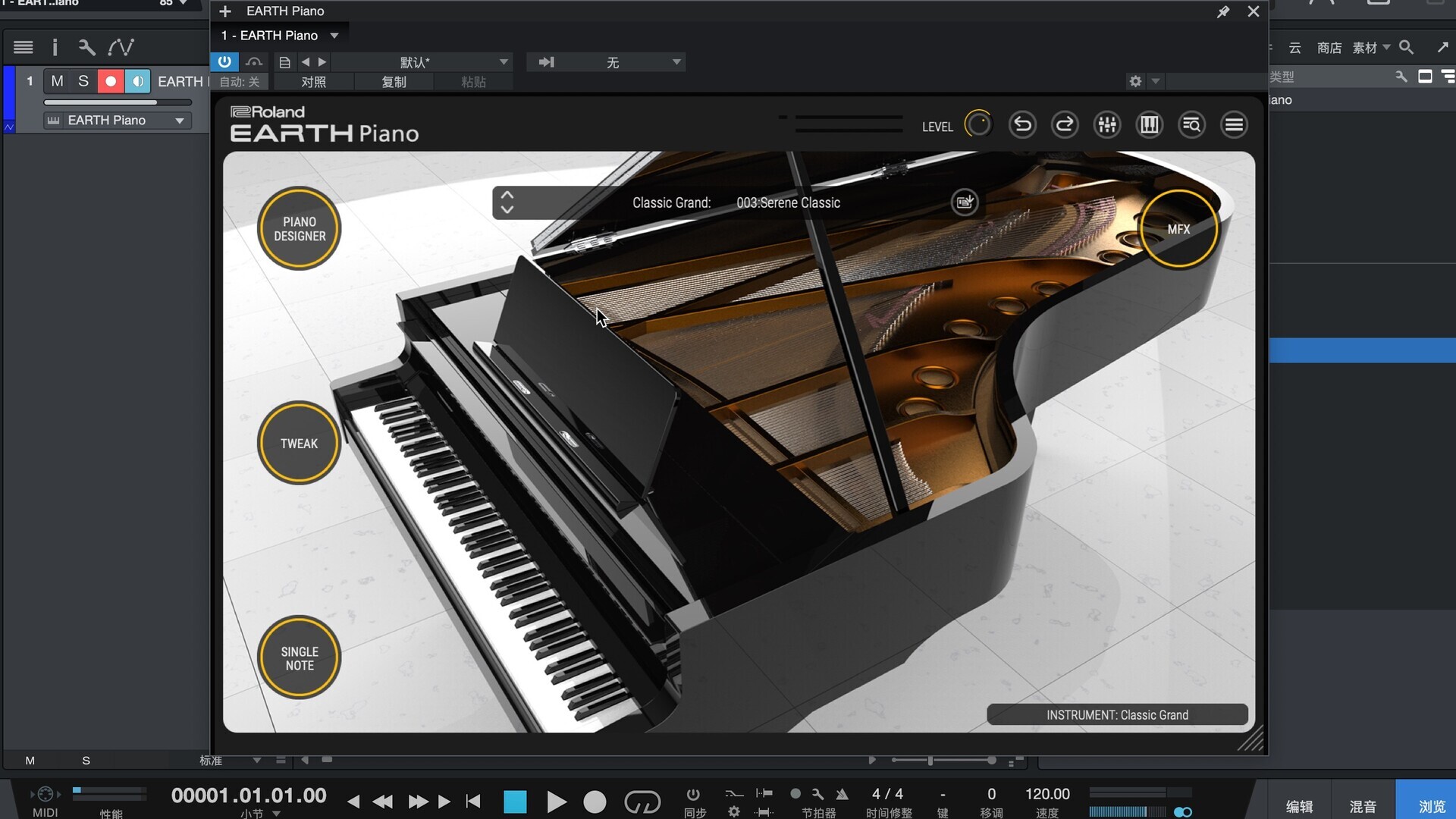This screenshot has height=819, width=1456.
Task: Switch to the 混音 tab
Action: tap(1363, 806)
